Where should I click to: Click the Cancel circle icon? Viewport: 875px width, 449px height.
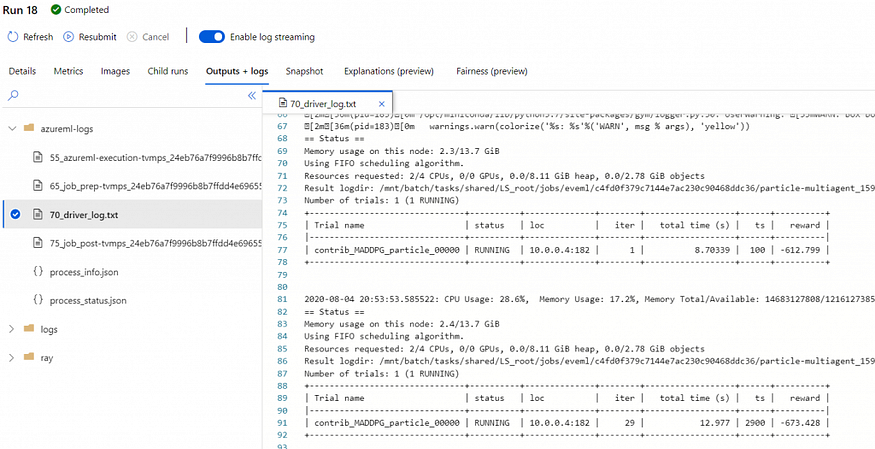tap(132, 37)
